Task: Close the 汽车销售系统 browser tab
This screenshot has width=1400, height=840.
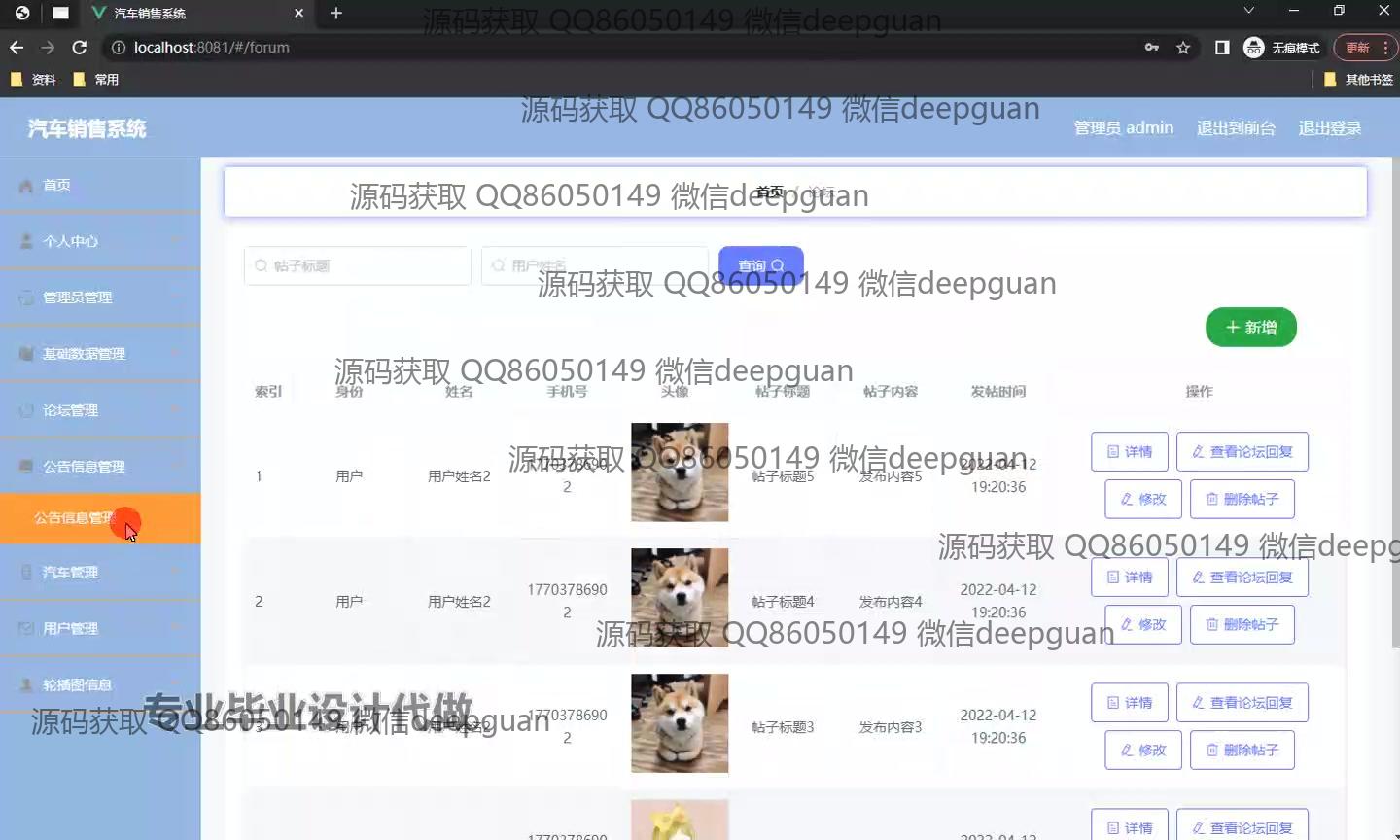Action: click(x=298, y=13)
